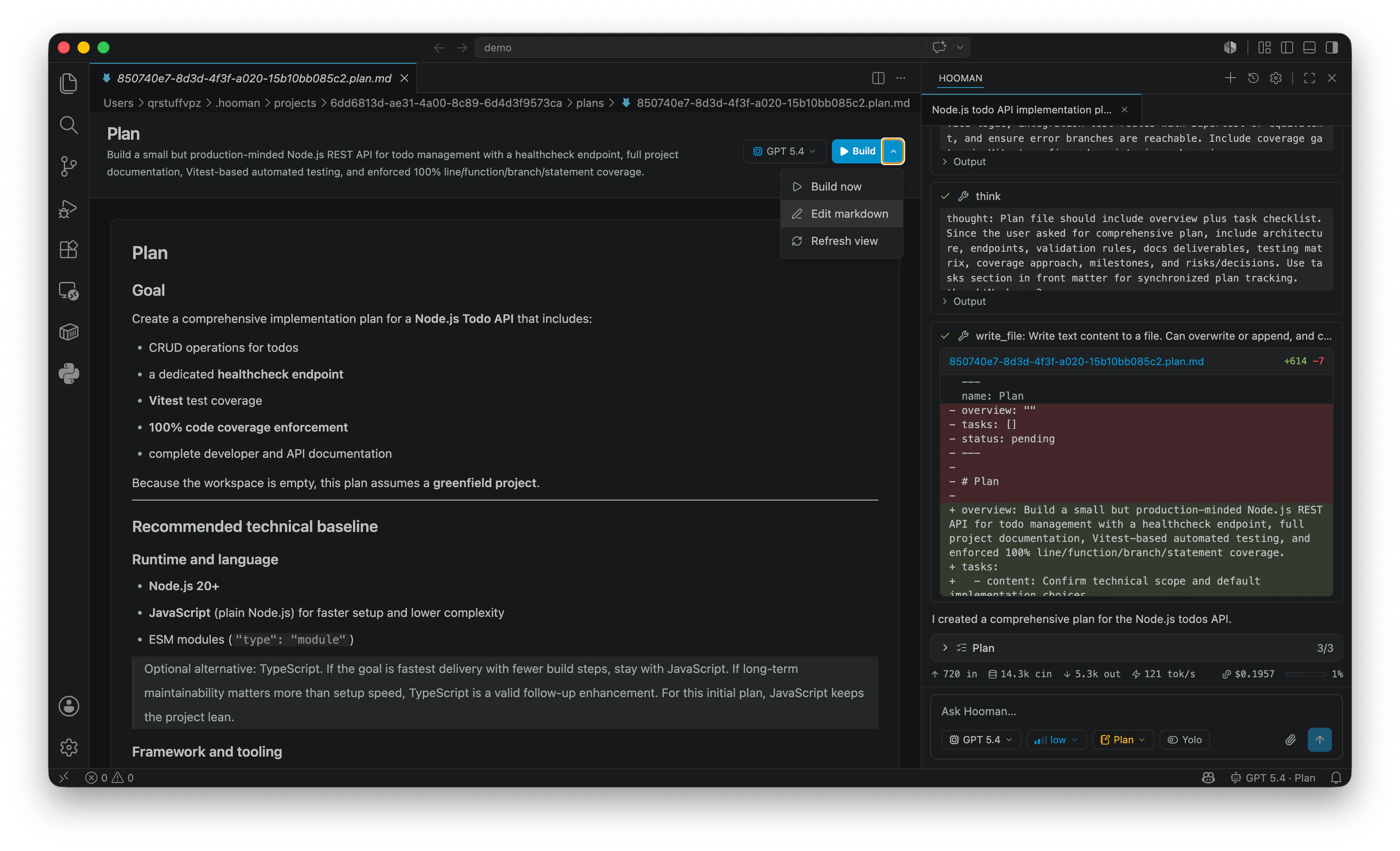The width and height of the screenshot is (1400, 851).
Task: Toggle secondary side bar visibility
Action: tap(1332, 48)
